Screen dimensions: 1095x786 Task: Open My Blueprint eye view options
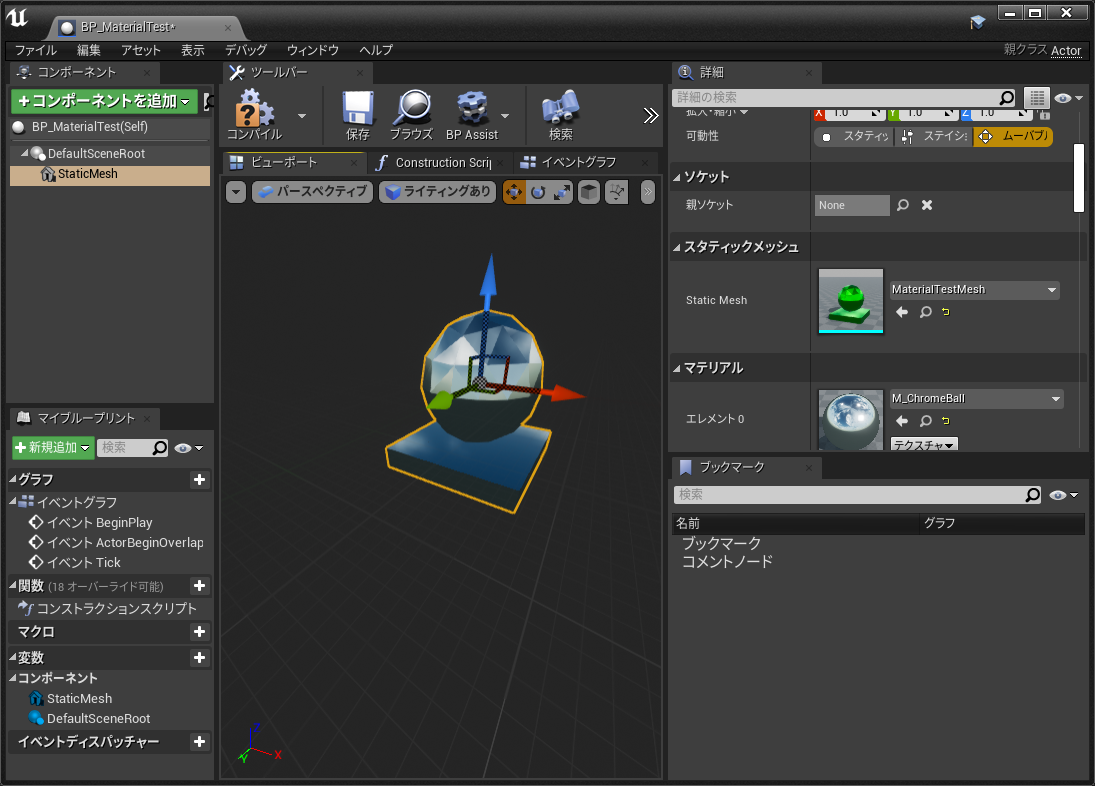tap(189, 448)
